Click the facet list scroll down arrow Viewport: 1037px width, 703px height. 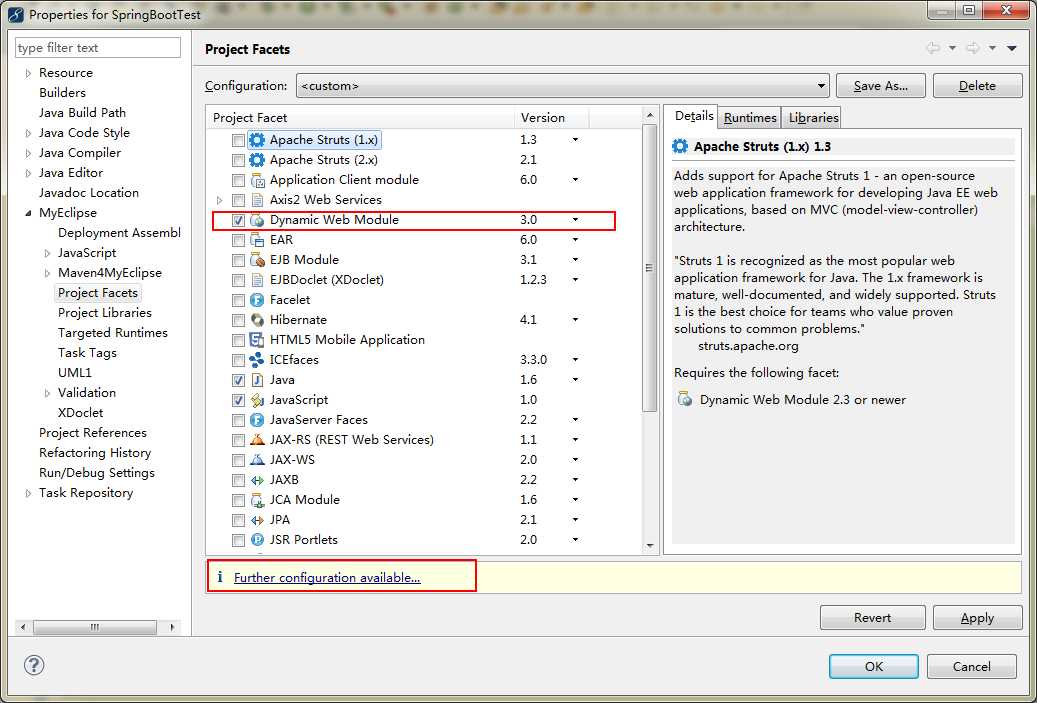[649, 546]
